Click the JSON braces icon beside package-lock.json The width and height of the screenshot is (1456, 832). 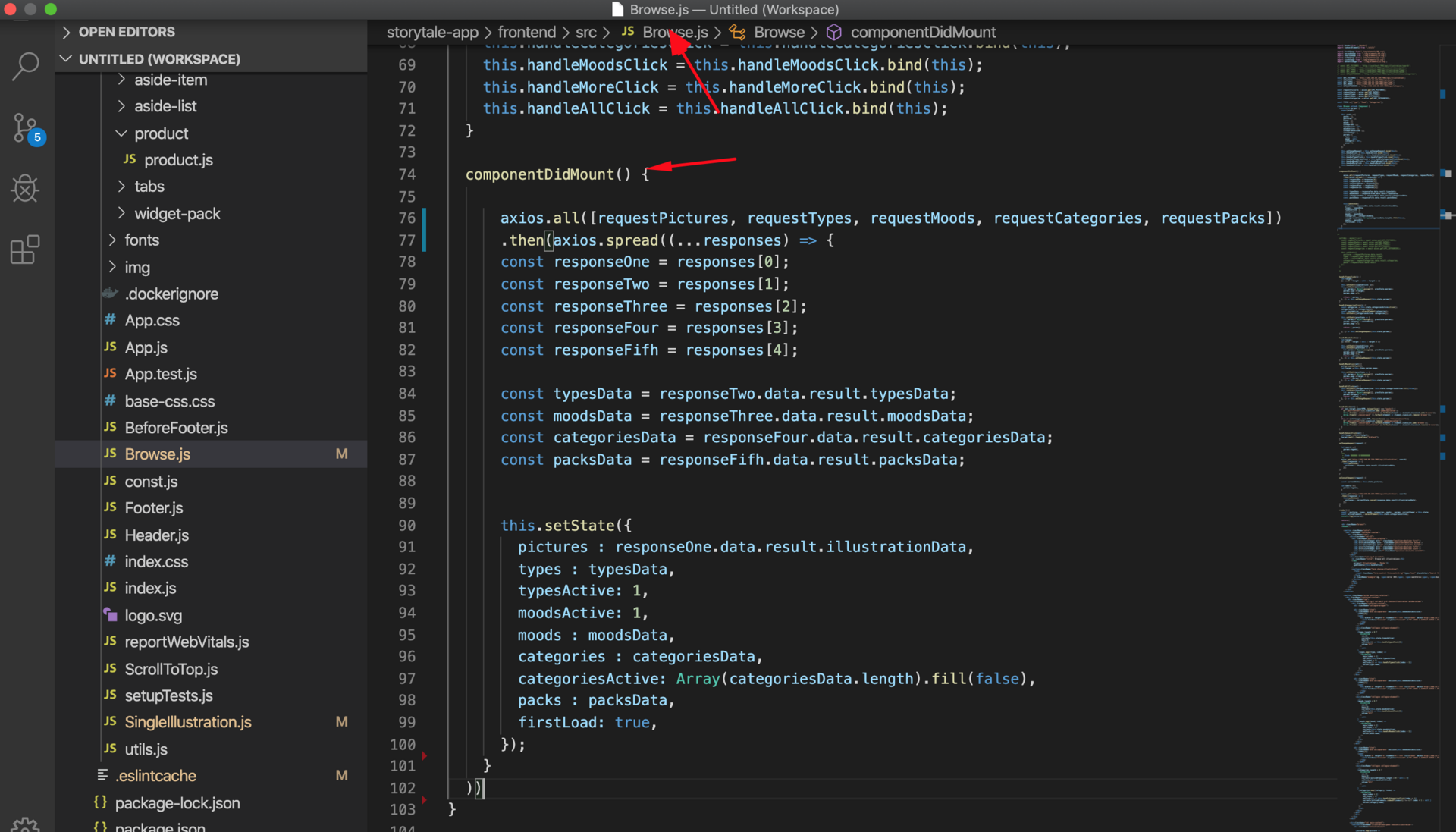pos(100,802)
